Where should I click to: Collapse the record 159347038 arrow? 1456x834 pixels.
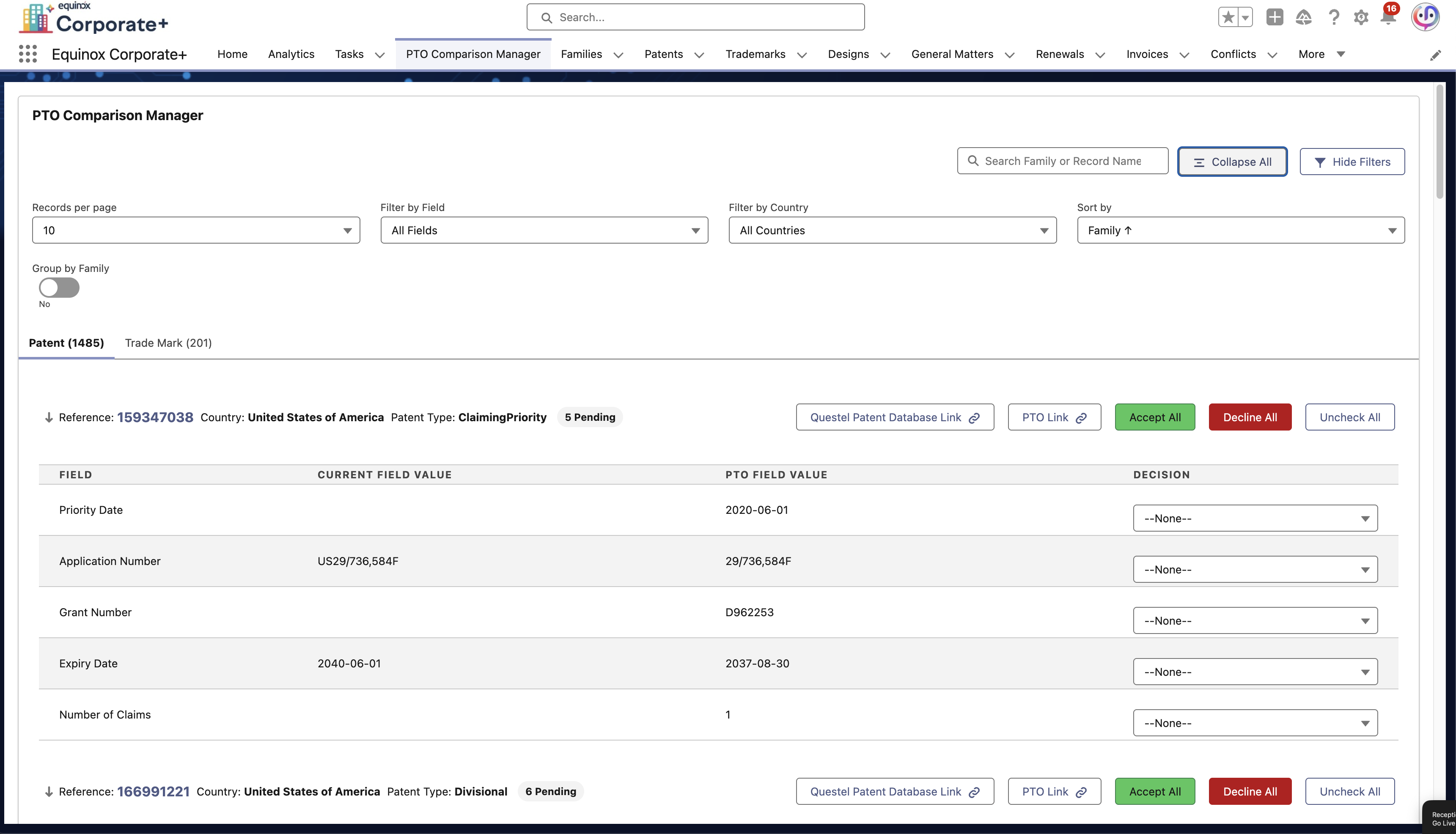coord(49,417)
